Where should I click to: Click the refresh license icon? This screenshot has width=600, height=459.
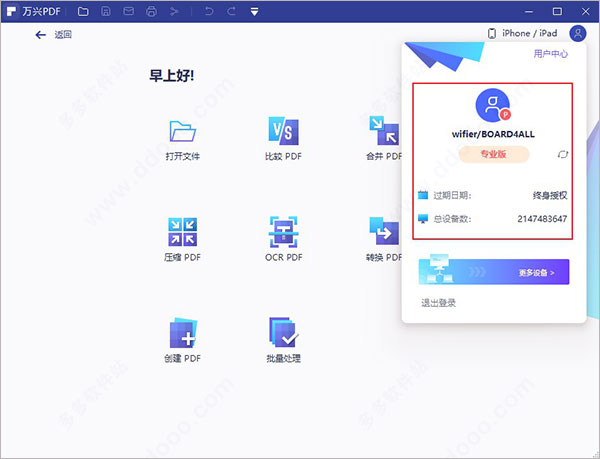562,155
